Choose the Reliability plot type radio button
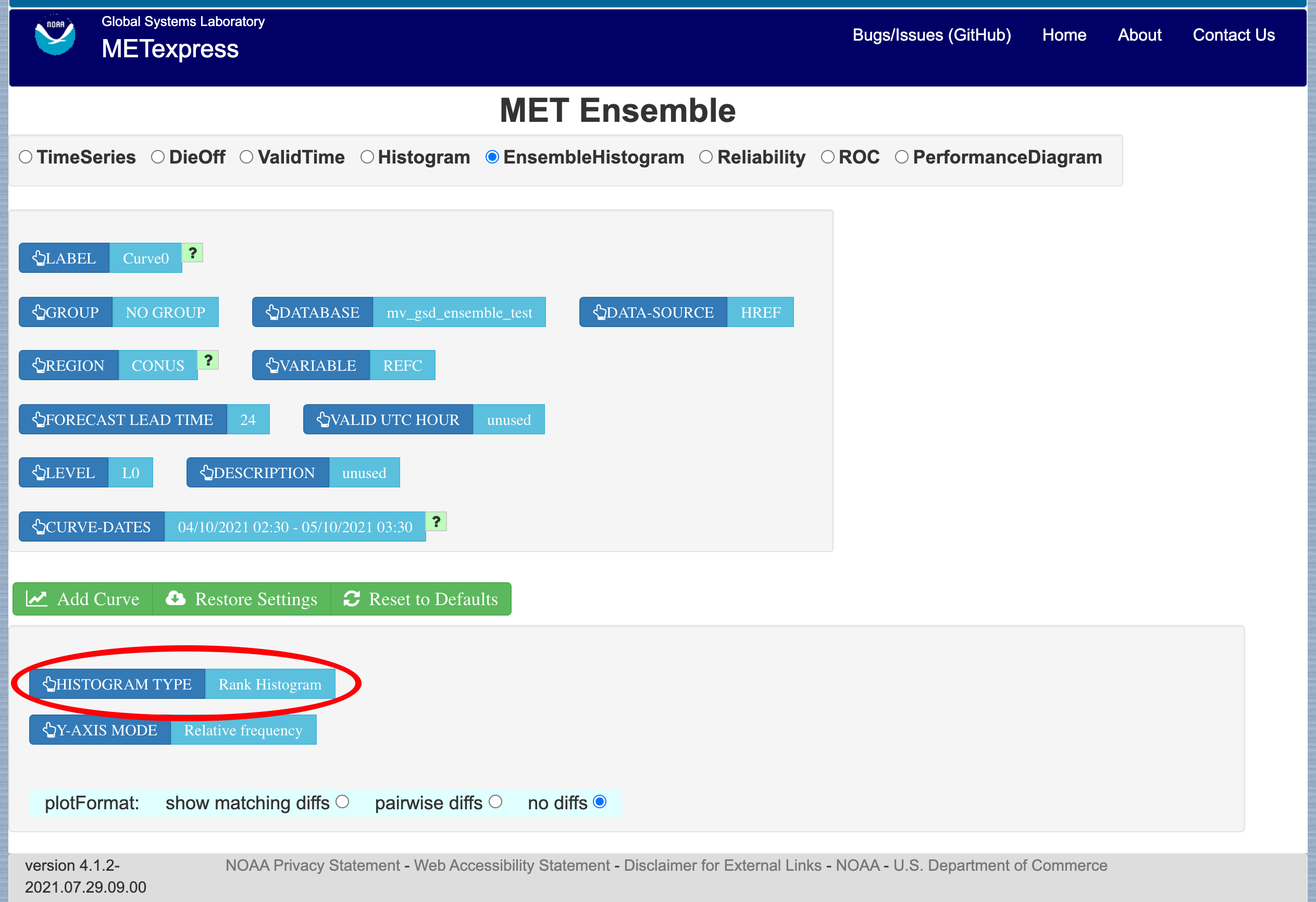Viewport: 1316px width, 902px height. pos(705,157)
